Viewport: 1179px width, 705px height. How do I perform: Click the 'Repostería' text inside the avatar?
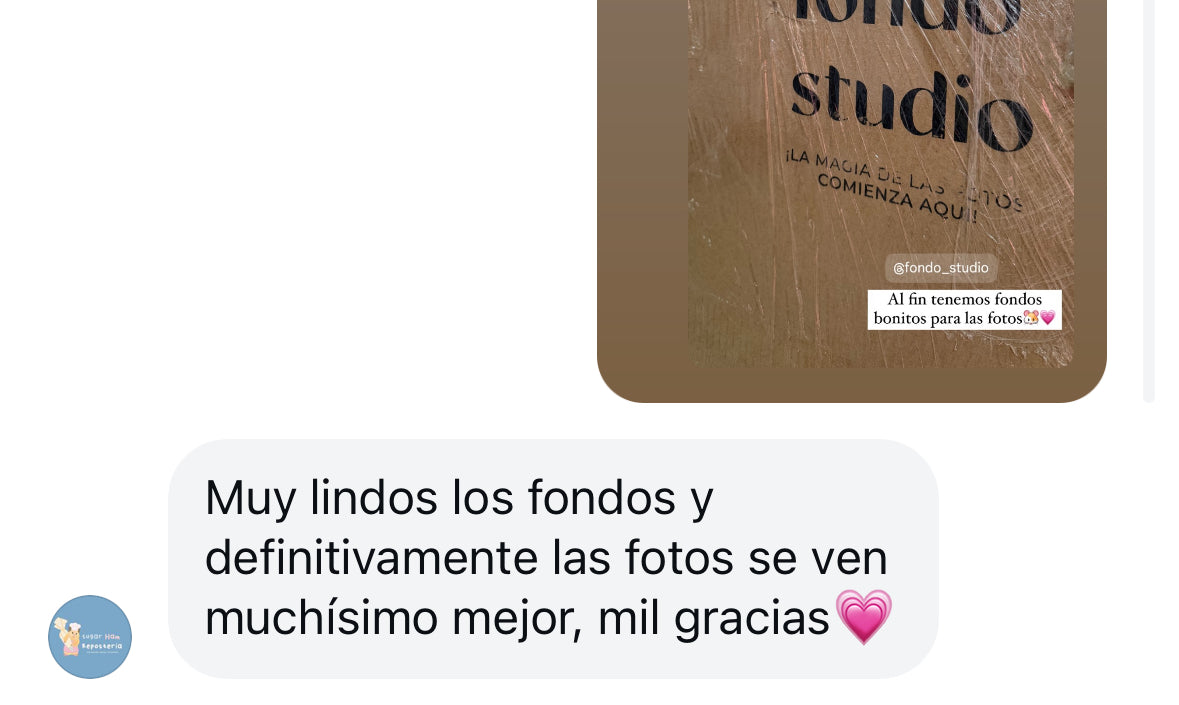[x=102, y=646]
